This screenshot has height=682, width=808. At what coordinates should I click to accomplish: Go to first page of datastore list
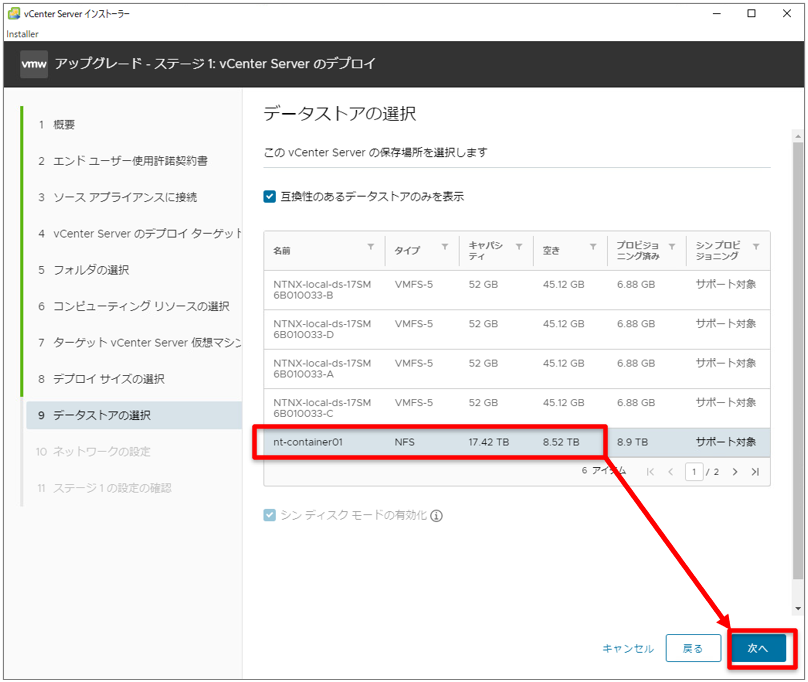pos(650,472)
